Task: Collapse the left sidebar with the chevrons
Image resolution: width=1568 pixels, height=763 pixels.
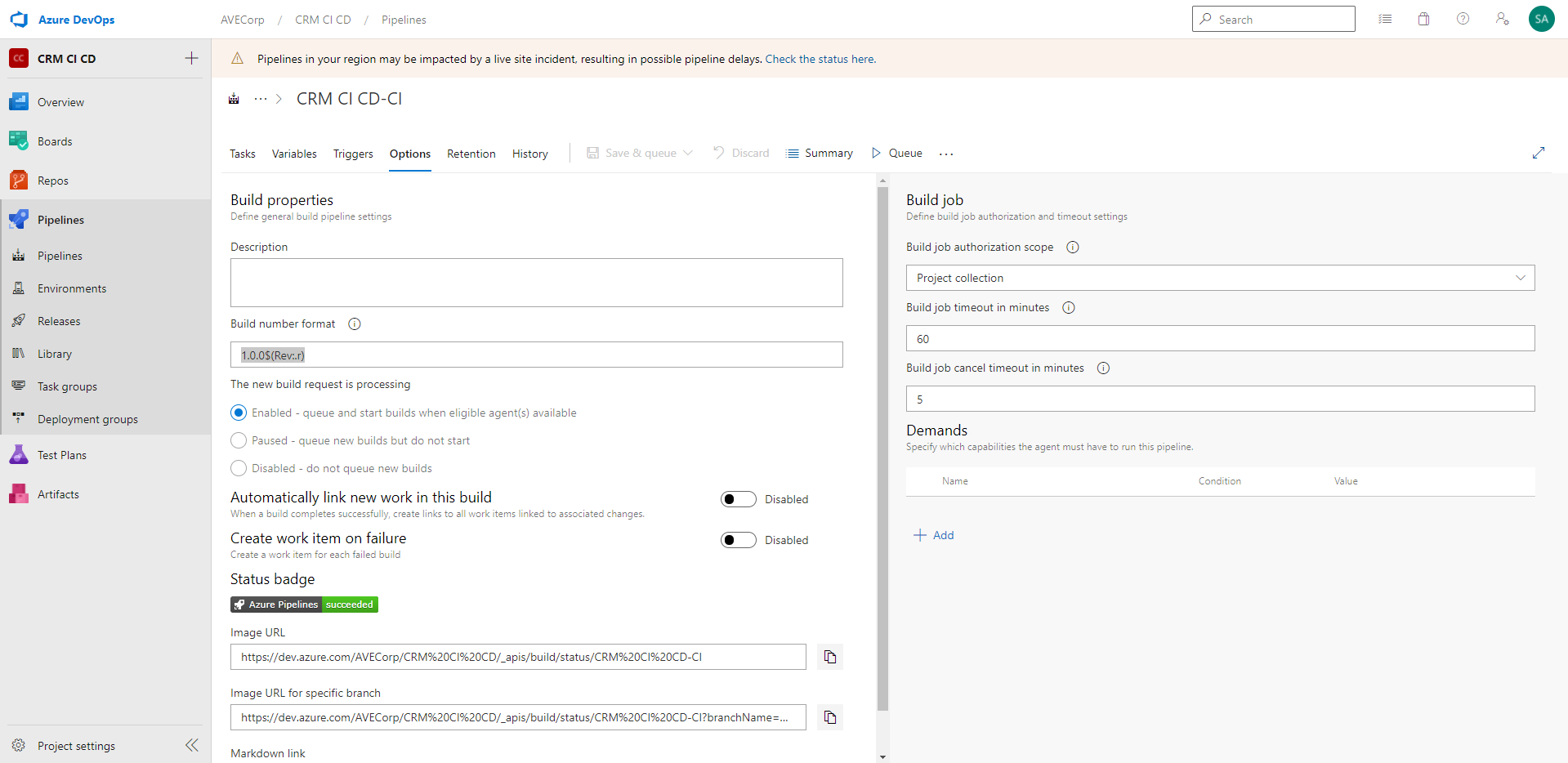Action: point(192,745)
